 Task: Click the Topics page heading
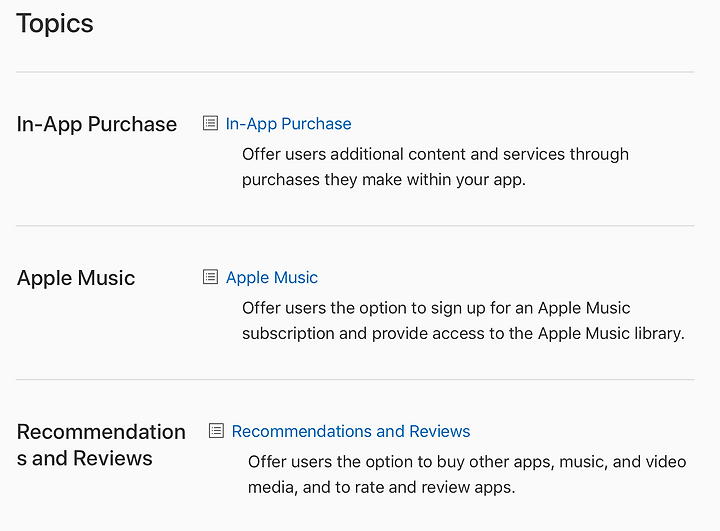55,24
